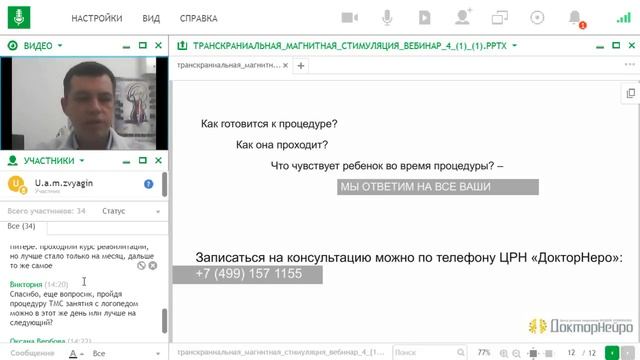Open the Настройки menu
This screenshot has width=640, height=360.
97,18
